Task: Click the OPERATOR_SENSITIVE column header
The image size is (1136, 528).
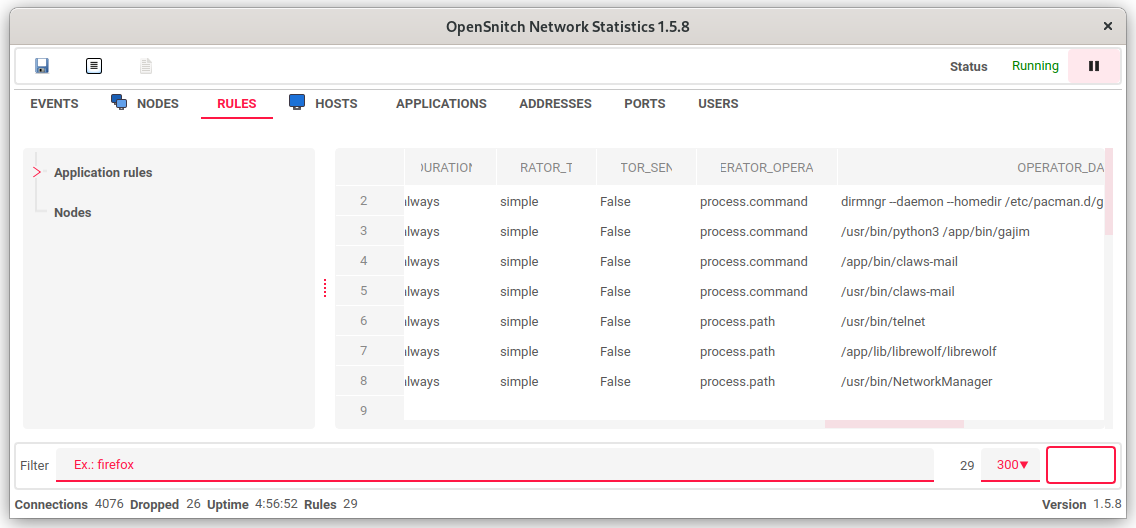Action: click(646, 167)
